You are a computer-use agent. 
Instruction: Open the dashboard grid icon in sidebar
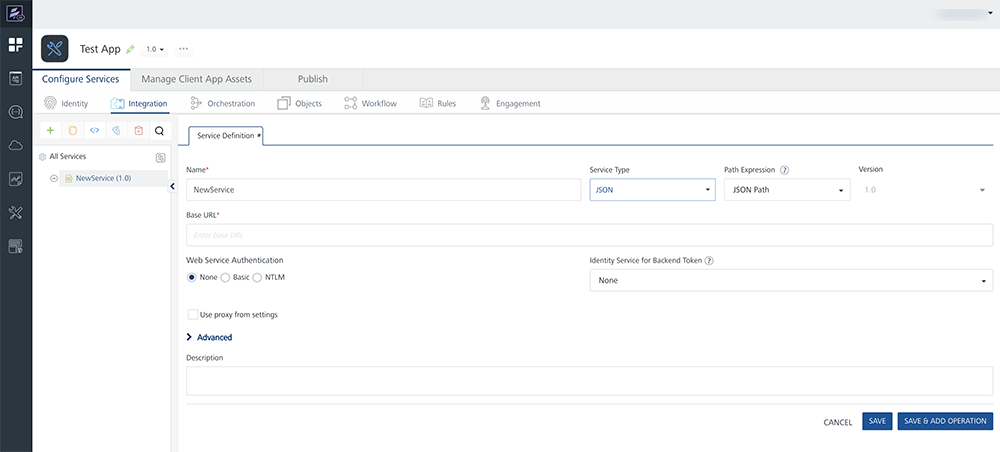tap(16, 45)
